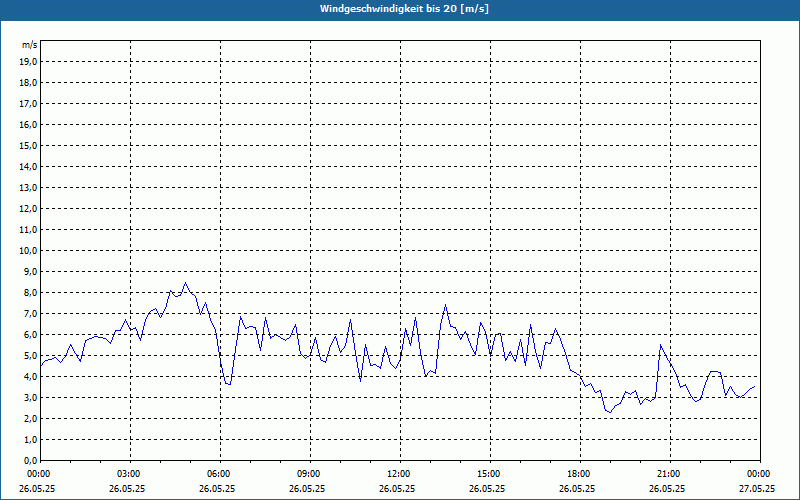Select the "26.05.25" date under 12:00
The height and width of the screenshot is (500, 800).
(x=397, y=488)
